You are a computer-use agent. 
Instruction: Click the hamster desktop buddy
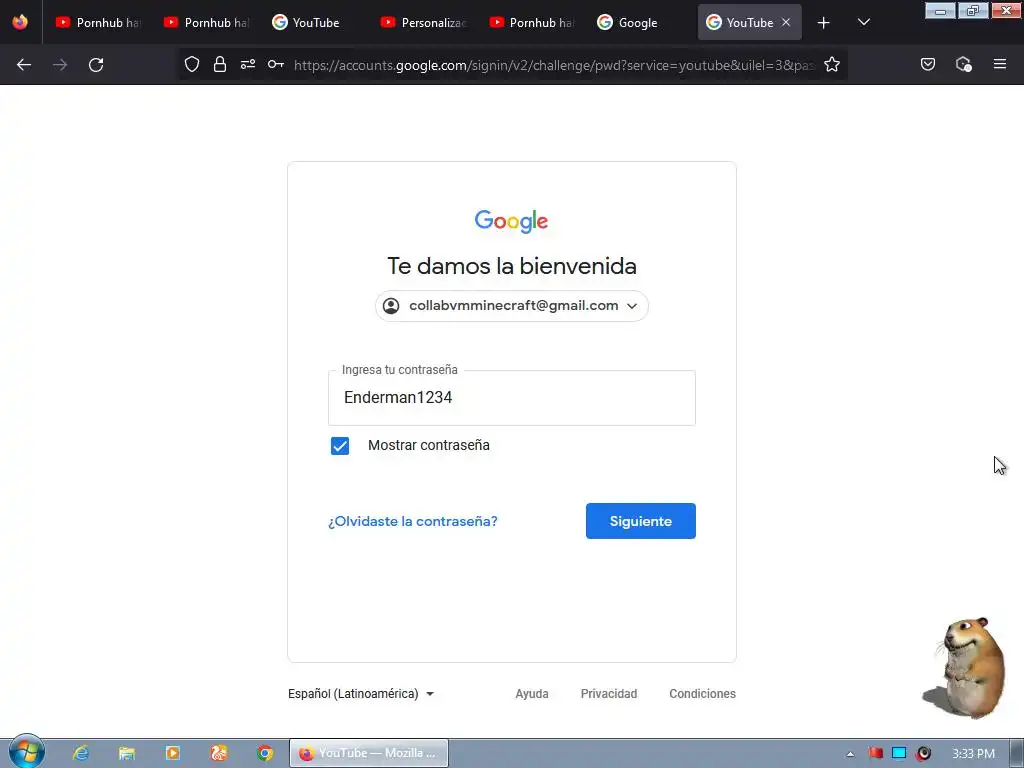click(967, 667)
